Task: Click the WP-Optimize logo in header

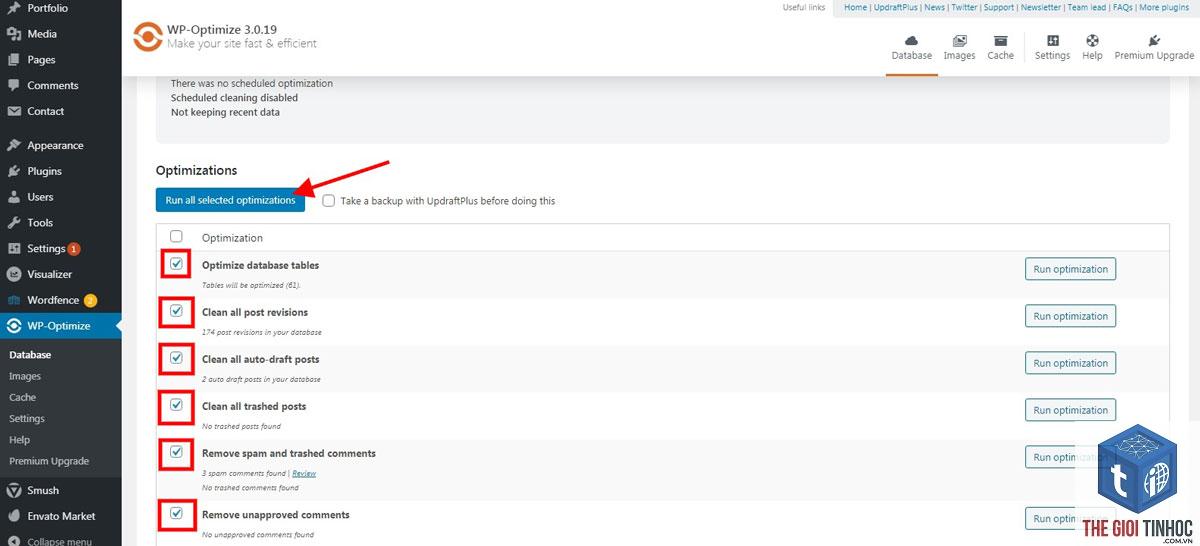Action: (147, 37)
